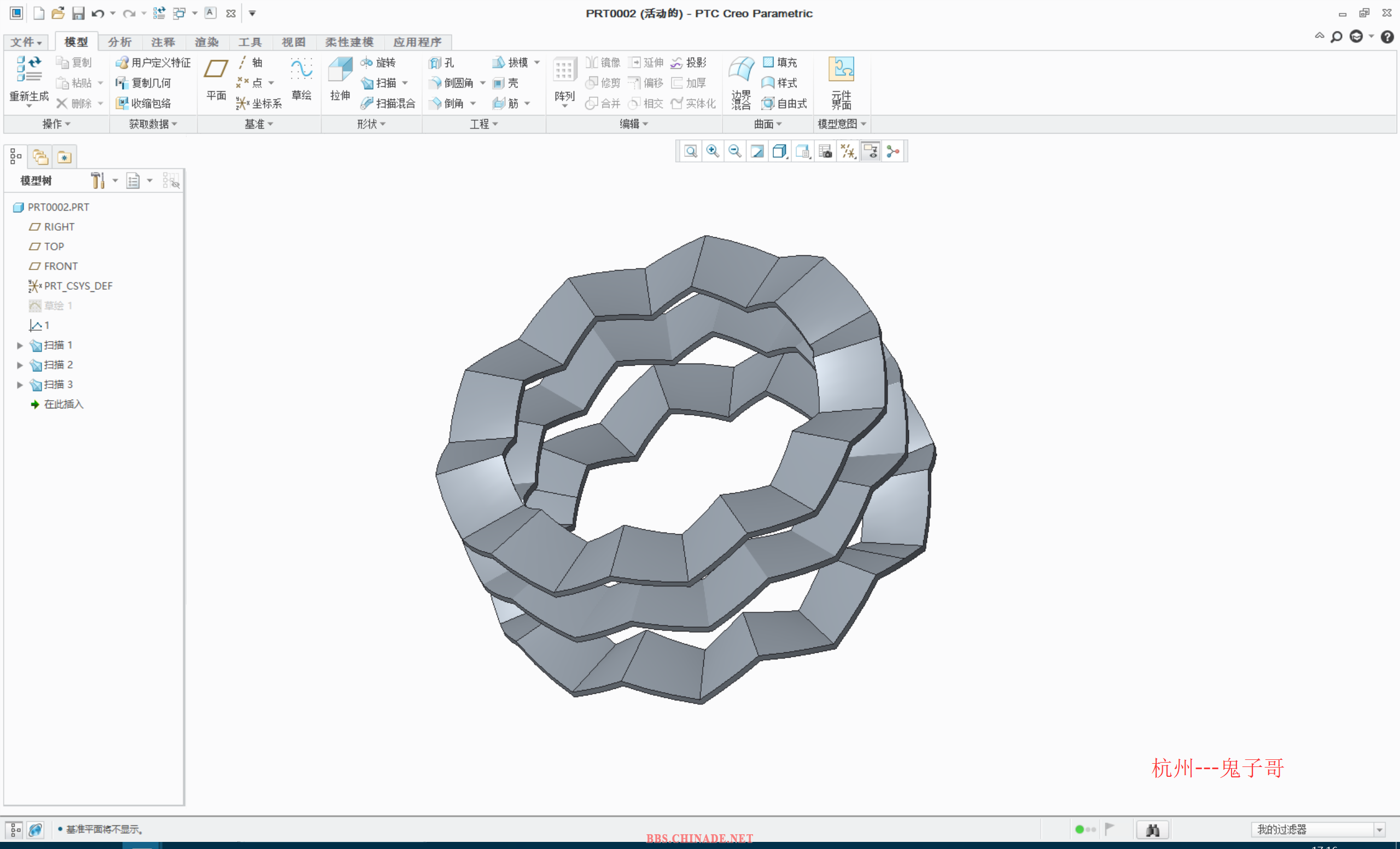Select the Extrude (拉伸) tool
1400x849 pixels.
pos(340,78)
